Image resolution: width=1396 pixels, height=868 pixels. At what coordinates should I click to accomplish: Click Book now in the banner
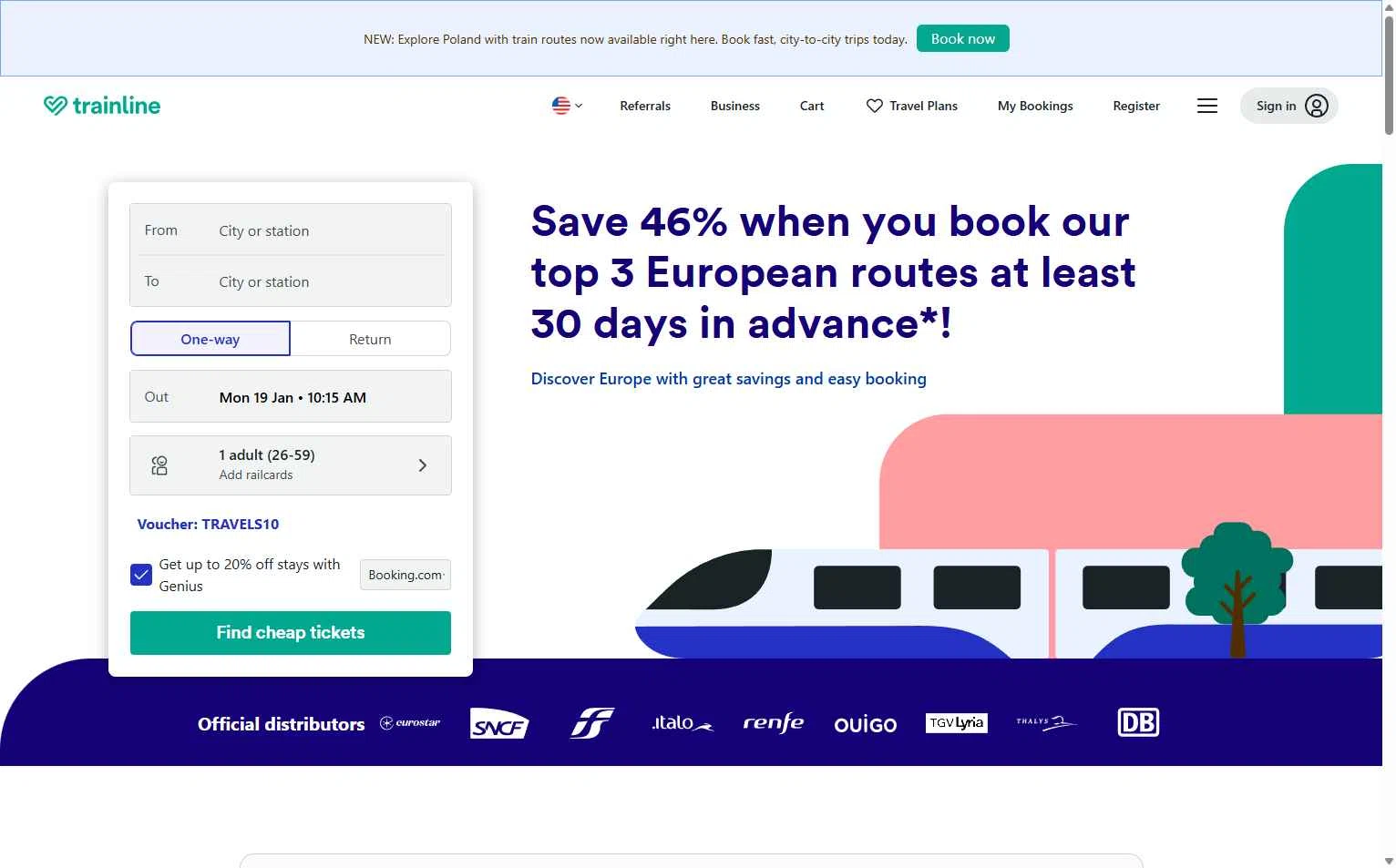962,39
